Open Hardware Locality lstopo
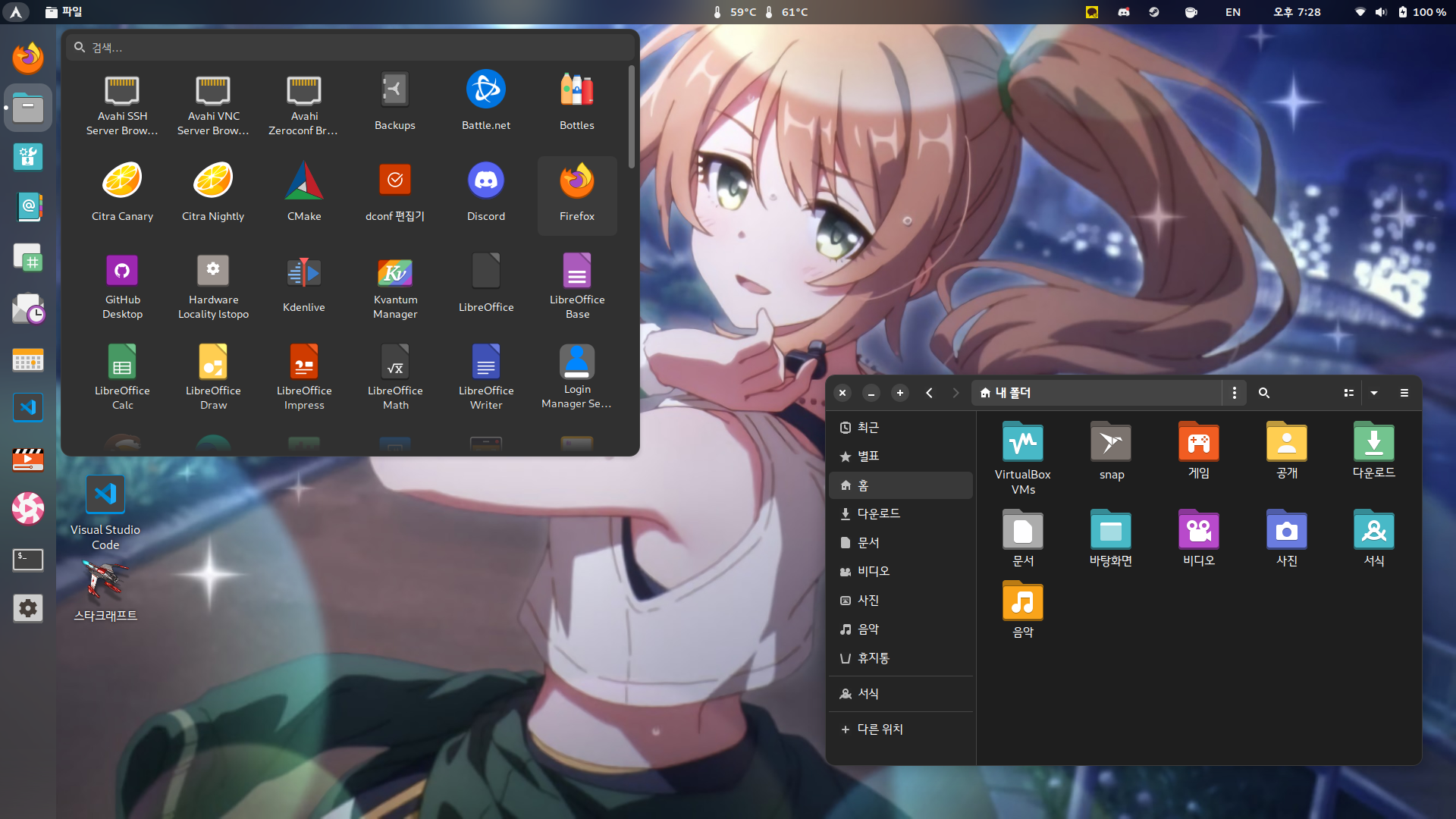The height and width of the screenshot is (819, 1456). [x=213, y=287]
